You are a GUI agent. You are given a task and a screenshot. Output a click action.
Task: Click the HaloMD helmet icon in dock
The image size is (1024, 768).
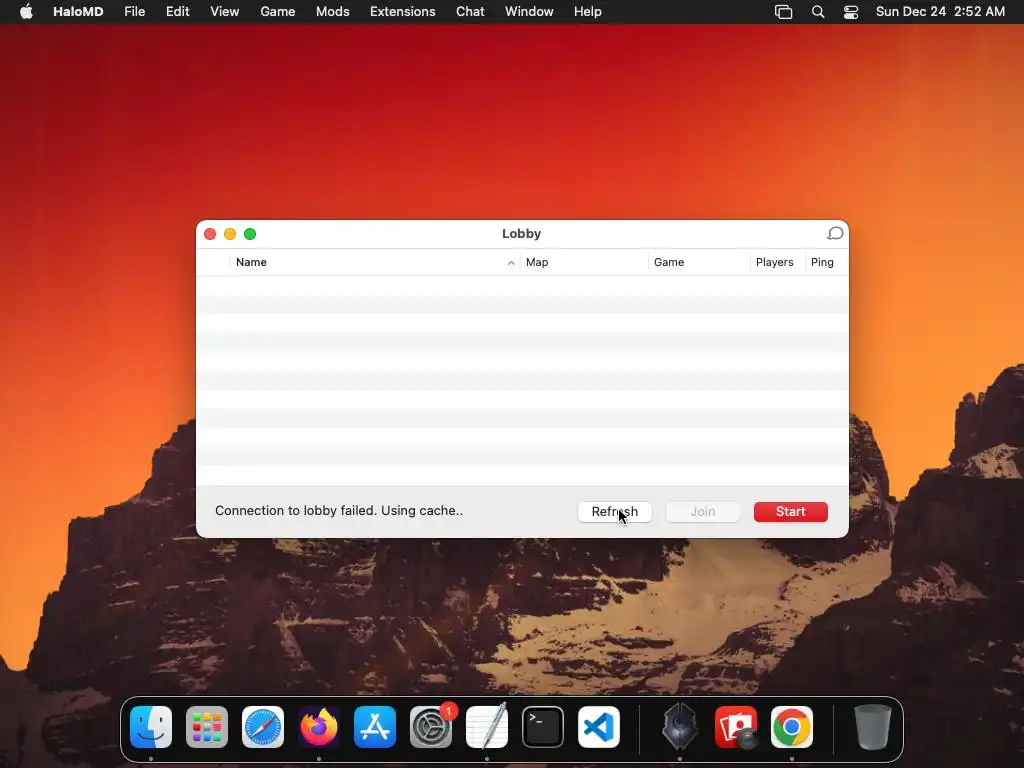[x=680, y=727]
